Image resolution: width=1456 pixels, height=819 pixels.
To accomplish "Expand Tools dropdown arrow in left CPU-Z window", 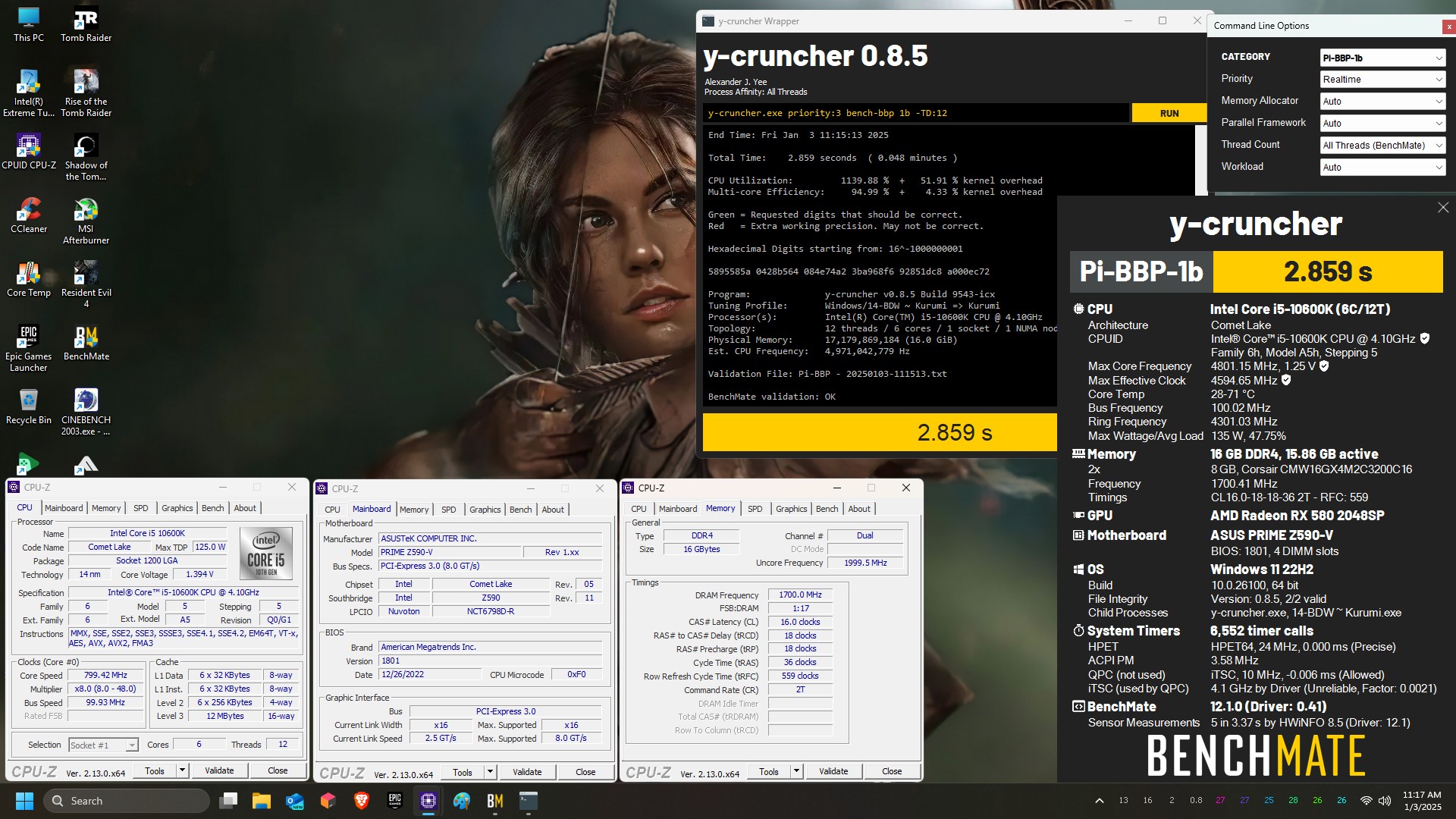I will pyautogui.click(x=182, y=770).
